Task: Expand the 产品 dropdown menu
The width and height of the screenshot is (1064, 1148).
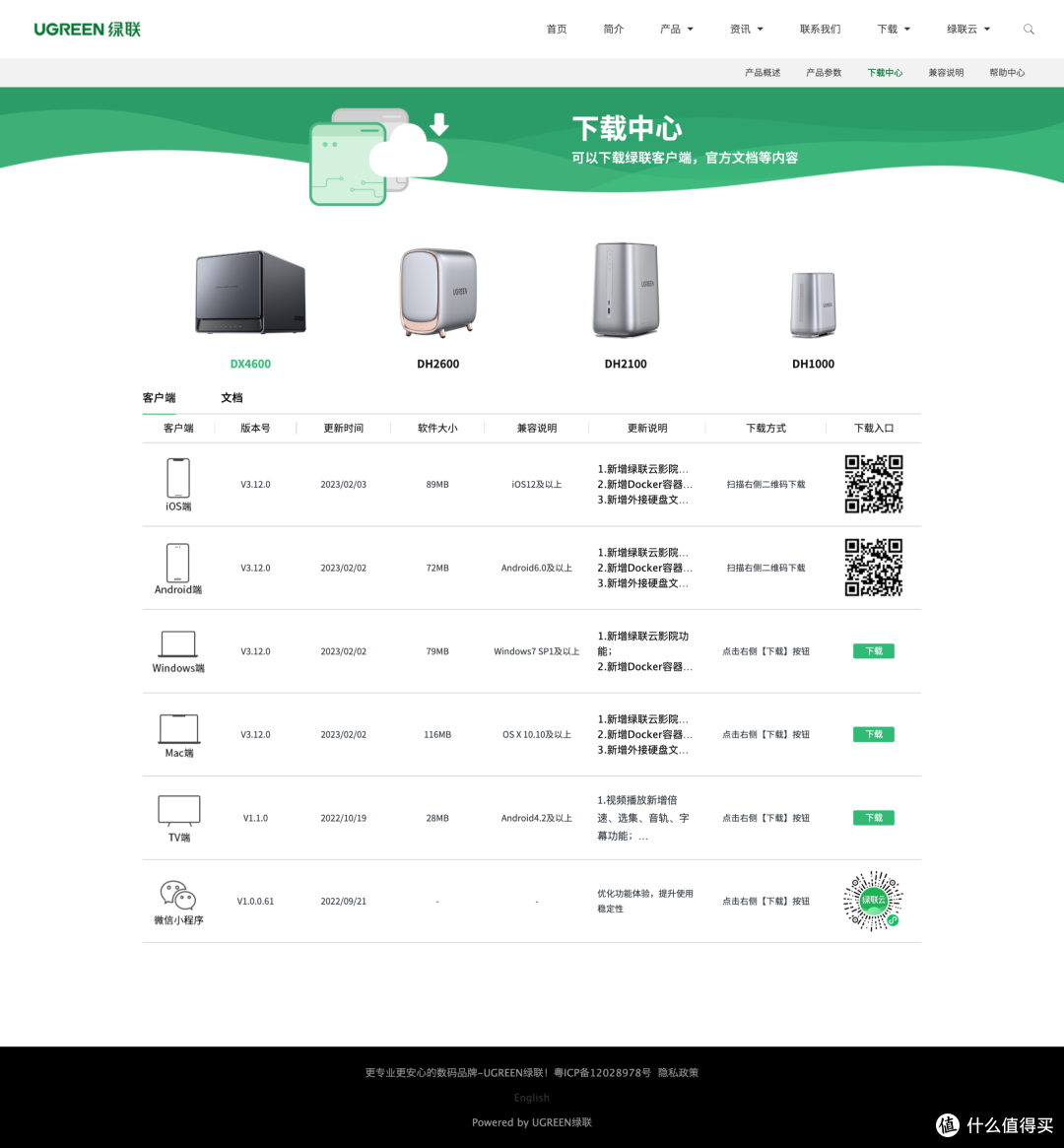Action: (x=676, y=30)
